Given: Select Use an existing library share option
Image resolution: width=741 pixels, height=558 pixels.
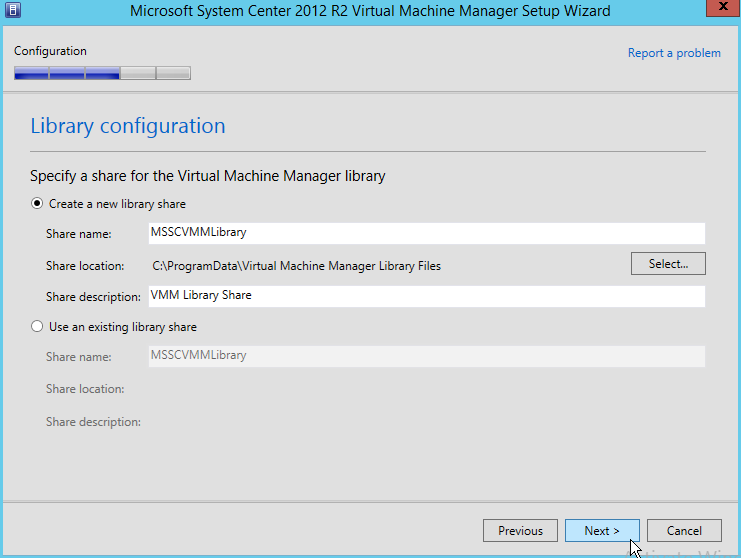Looking at the screenshot, I should [38, 327].
